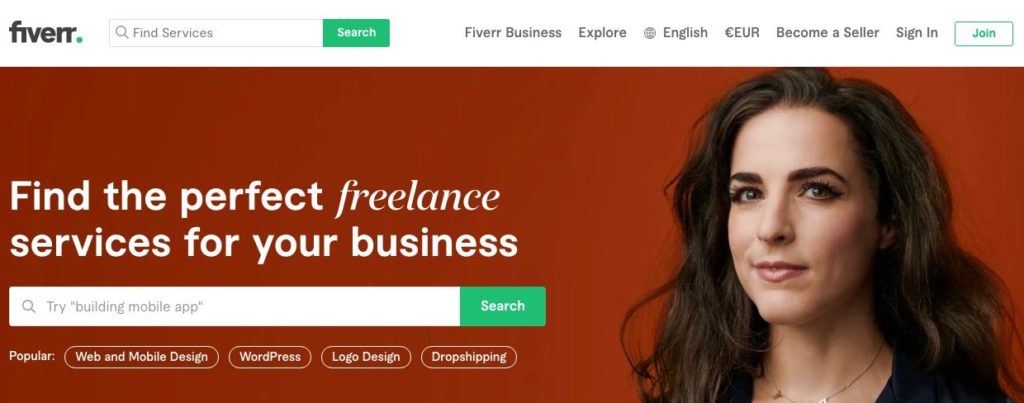Open the Fiverr Business menu item

(x=513, y=33)
